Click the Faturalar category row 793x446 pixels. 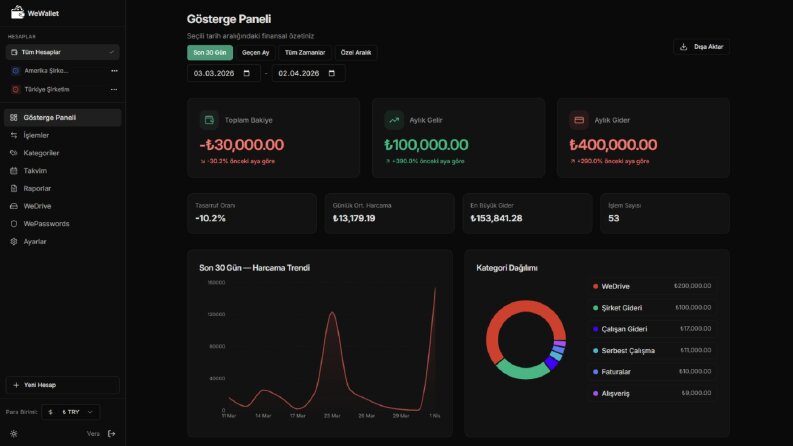coord(652,372)
